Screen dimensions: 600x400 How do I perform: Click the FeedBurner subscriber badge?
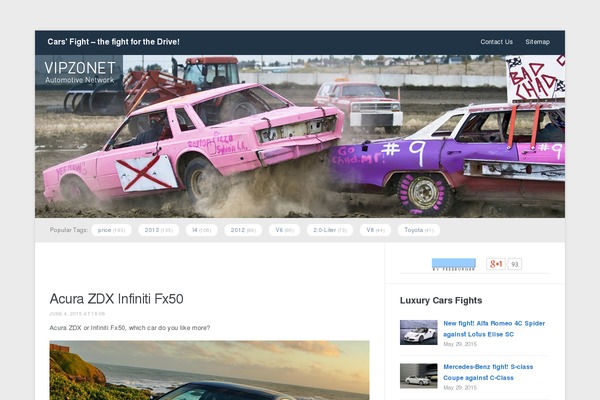(454, 264)
